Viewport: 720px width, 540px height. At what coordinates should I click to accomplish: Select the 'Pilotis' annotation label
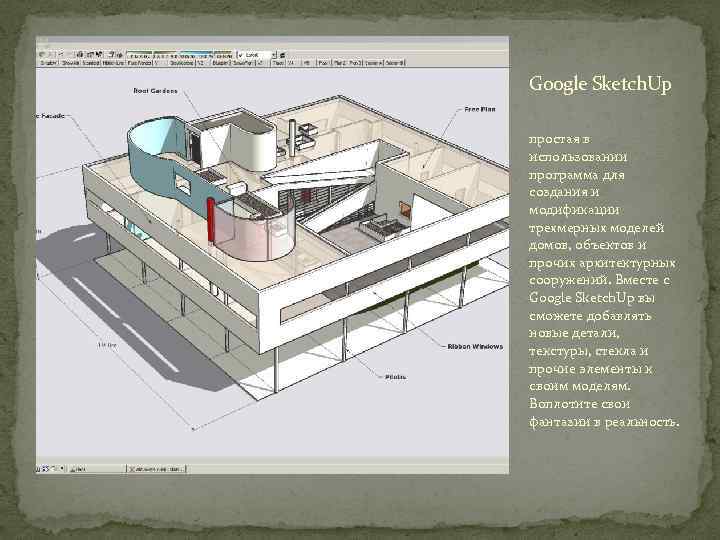396,377
